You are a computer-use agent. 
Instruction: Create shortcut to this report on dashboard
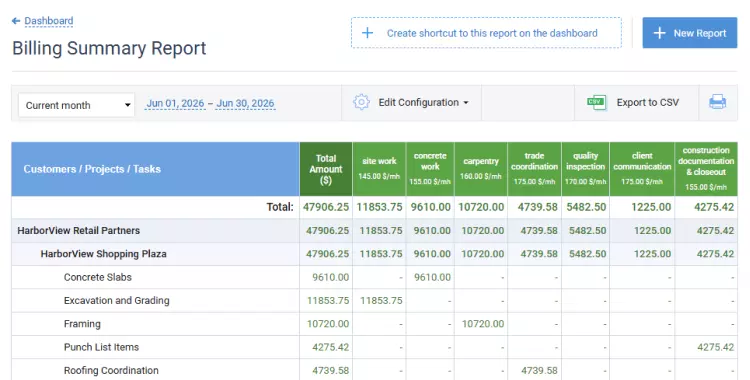(x=486, y=33)
